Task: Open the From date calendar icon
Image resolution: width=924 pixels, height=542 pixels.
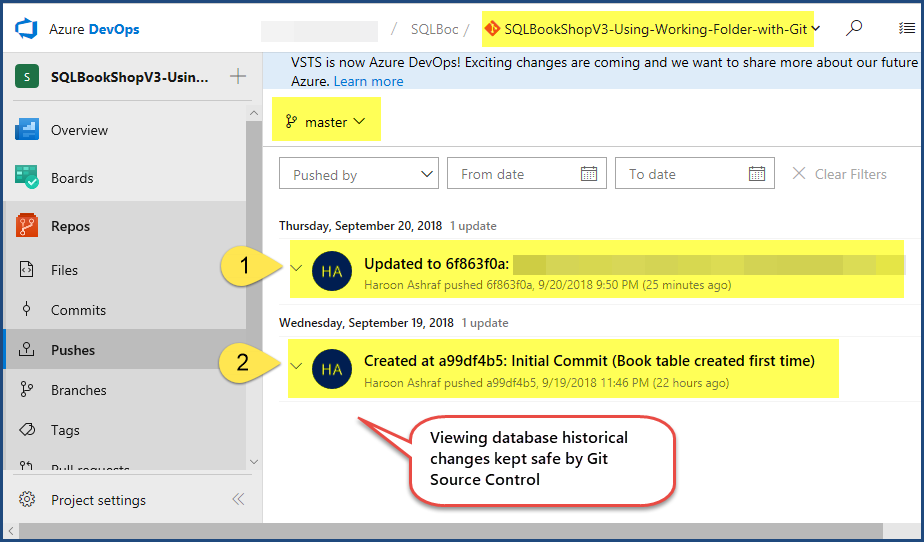Action: point(589,173)
